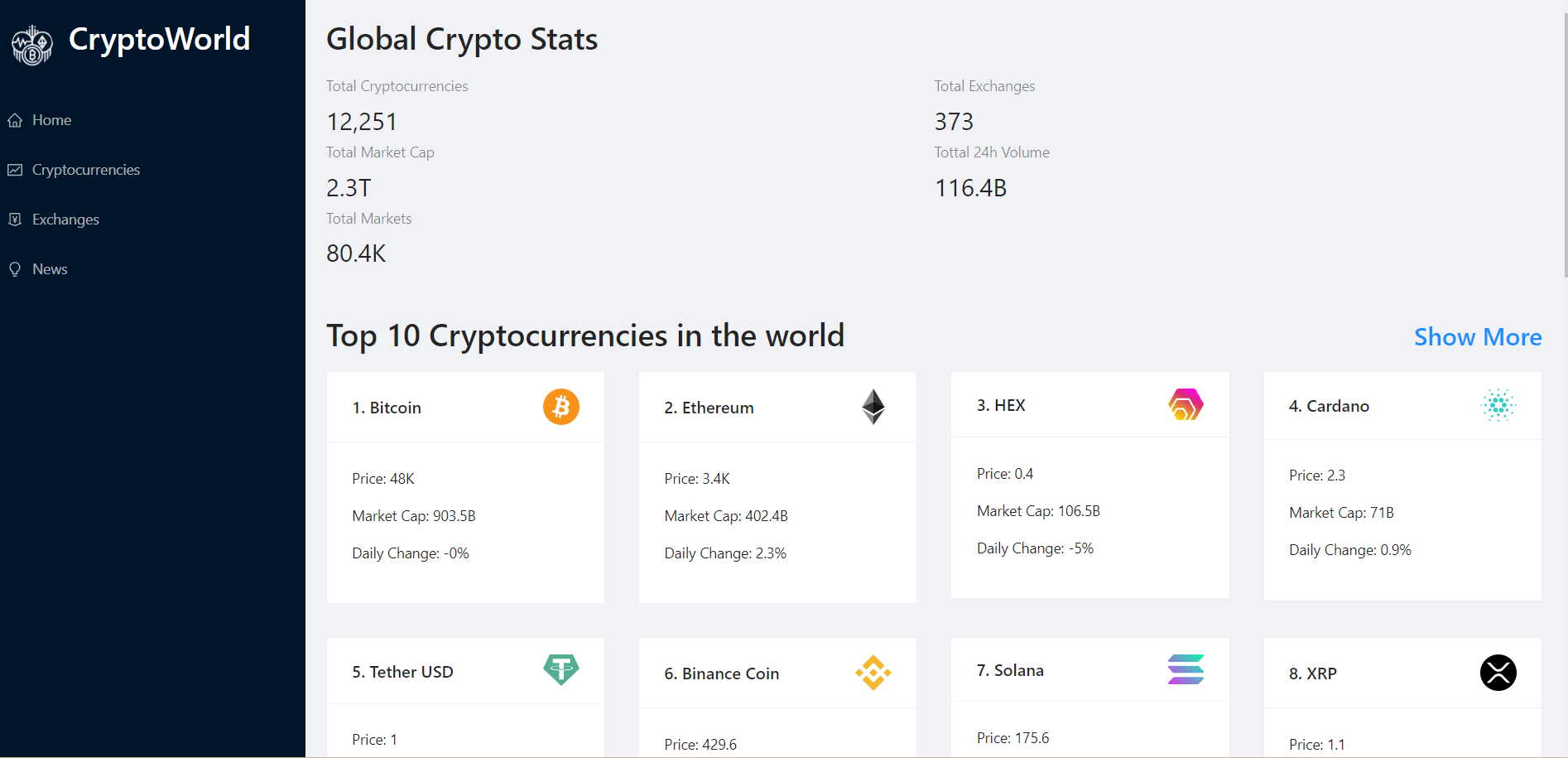Open the 1. Bitcoin card title
The height and width of the screenshot is (758, 1568).
coord(387,408)
